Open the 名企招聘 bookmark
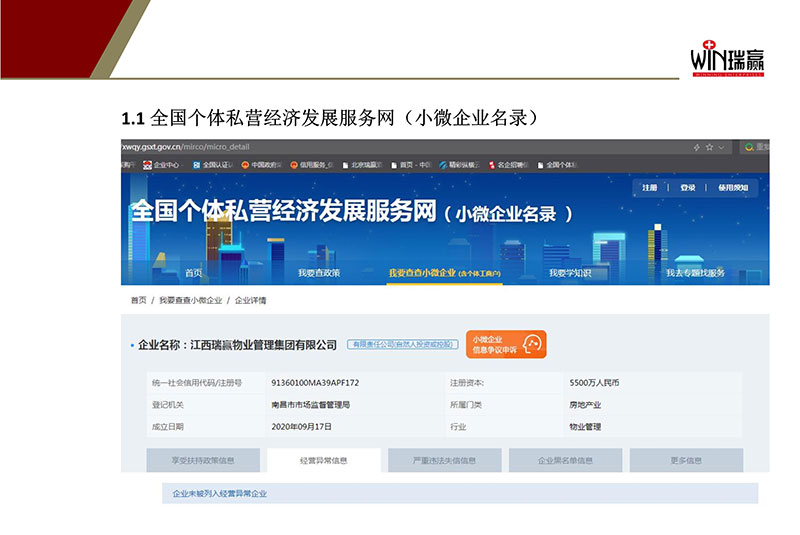The width and height of the screenshot is (800, 535). click(x=509, y=165)
